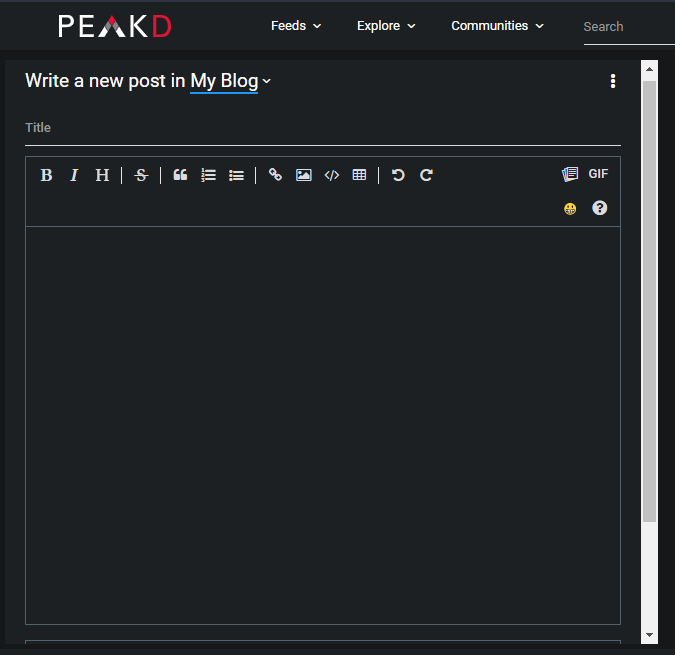Apply strikethrough formatting

point(141,175)
